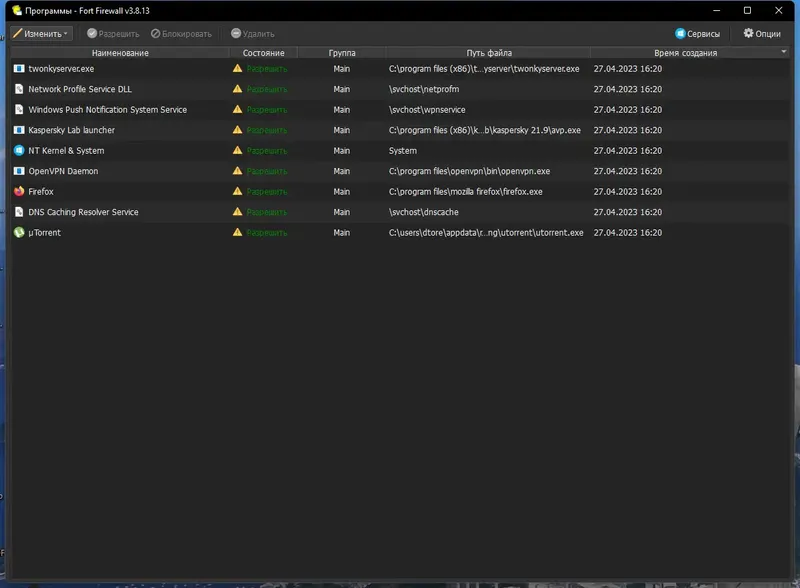Screen dimensions: 800x588
Task: Click warning triangle in DNS Caching Resolver row
Action: click(237, 211)
